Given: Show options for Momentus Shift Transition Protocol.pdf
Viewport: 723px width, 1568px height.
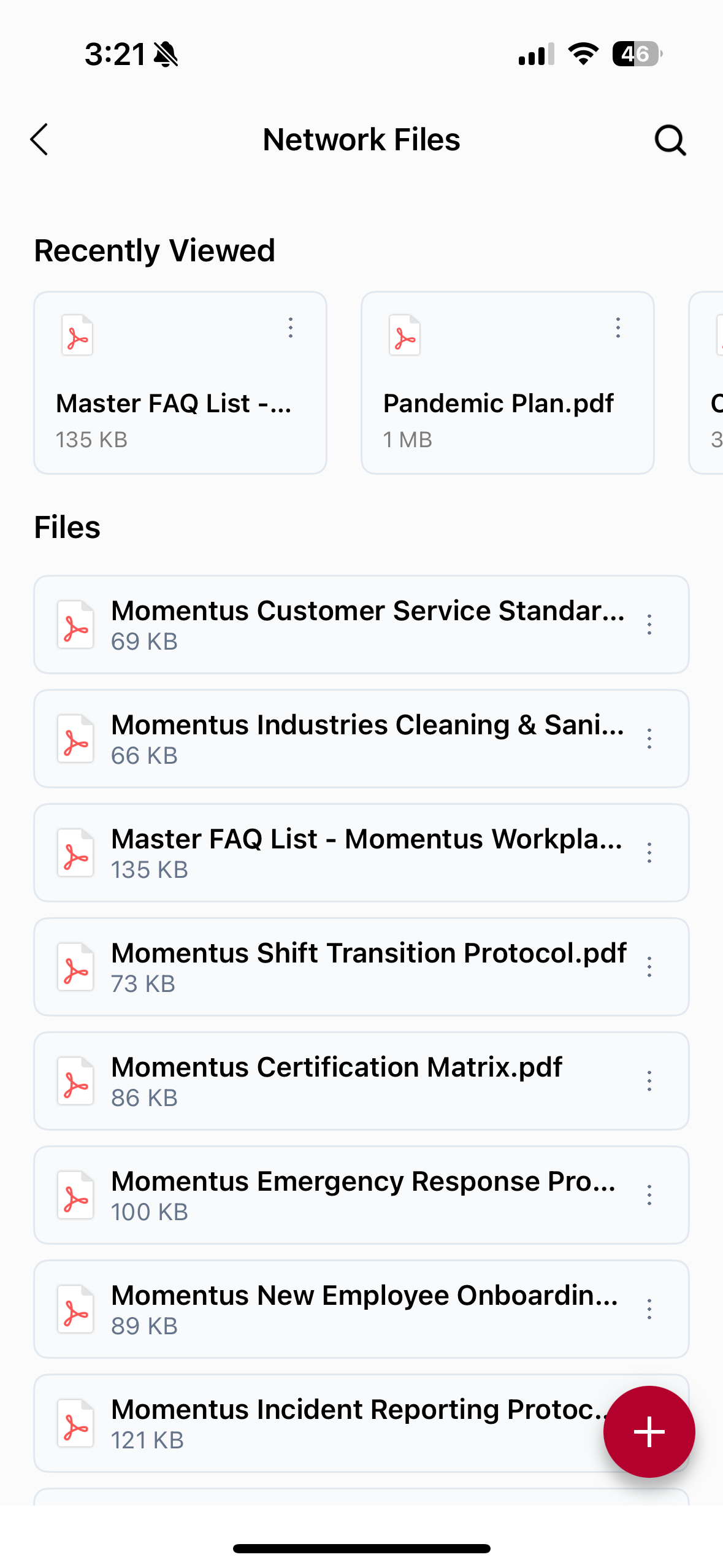Looking at the screenshot, I should [x=649, y=967].
